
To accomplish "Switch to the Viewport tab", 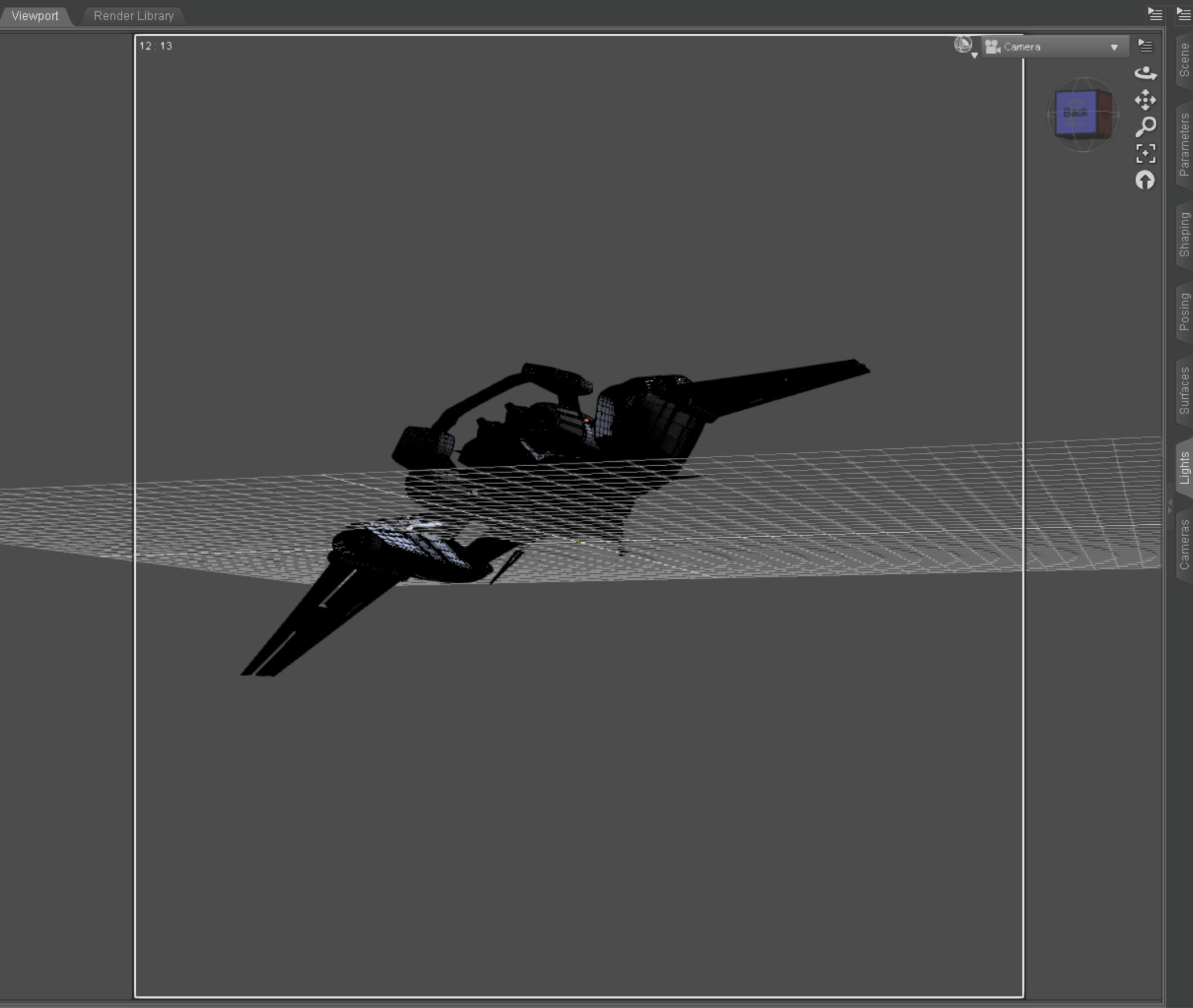I will click(35, 16).
